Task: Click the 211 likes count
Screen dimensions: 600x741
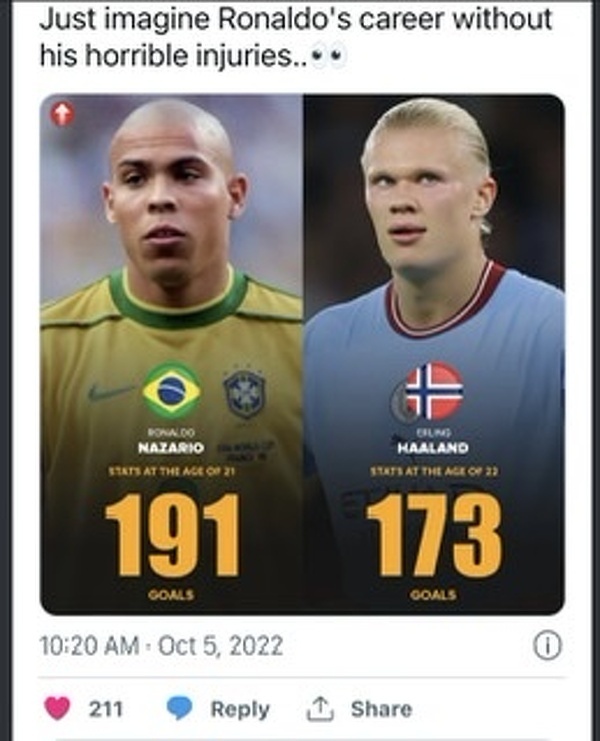Action: pos(106,708)
